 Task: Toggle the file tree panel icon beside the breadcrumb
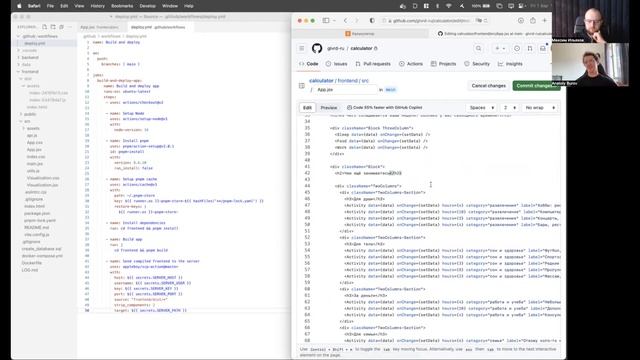tap(302, 86)
